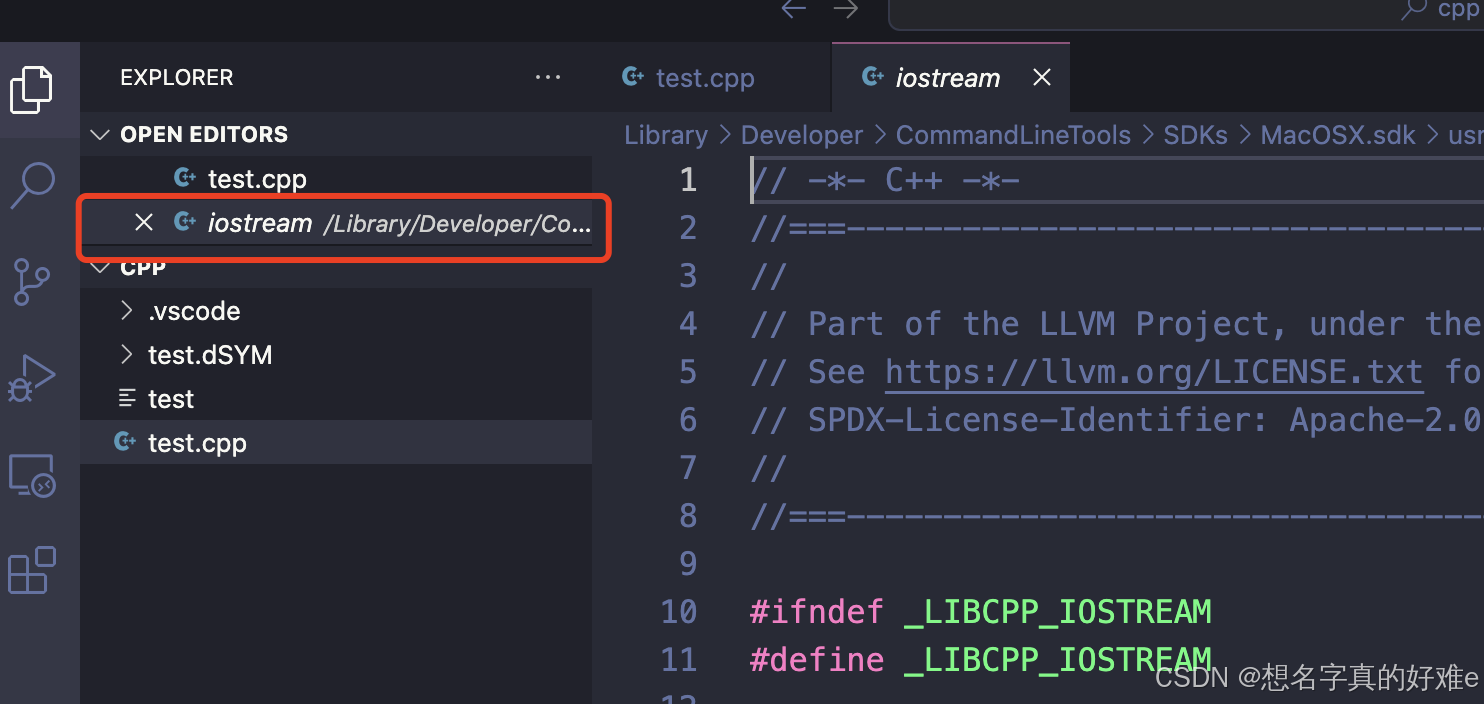The image size is (1484, 704).
Task: Open the Explorer more actions menu
Action: tap(547, 77)
